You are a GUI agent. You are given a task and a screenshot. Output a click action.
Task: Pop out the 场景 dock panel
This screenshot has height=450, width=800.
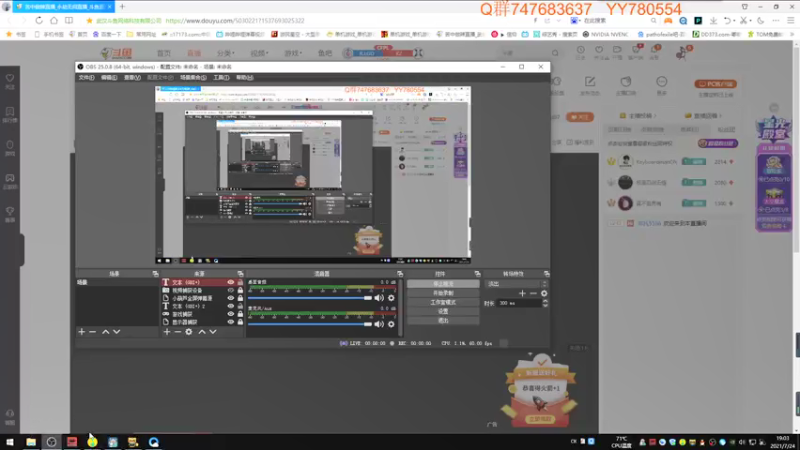pyautogui.click(x=156, y=274)
